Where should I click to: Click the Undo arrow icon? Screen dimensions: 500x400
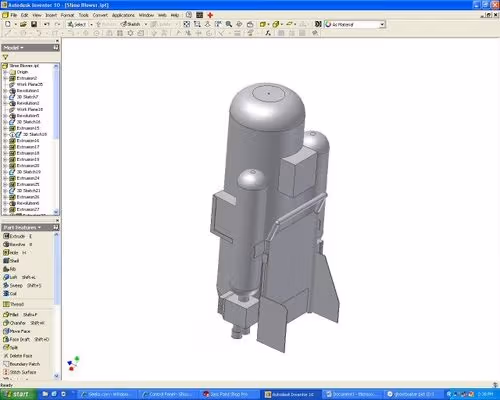coord(46,24)
